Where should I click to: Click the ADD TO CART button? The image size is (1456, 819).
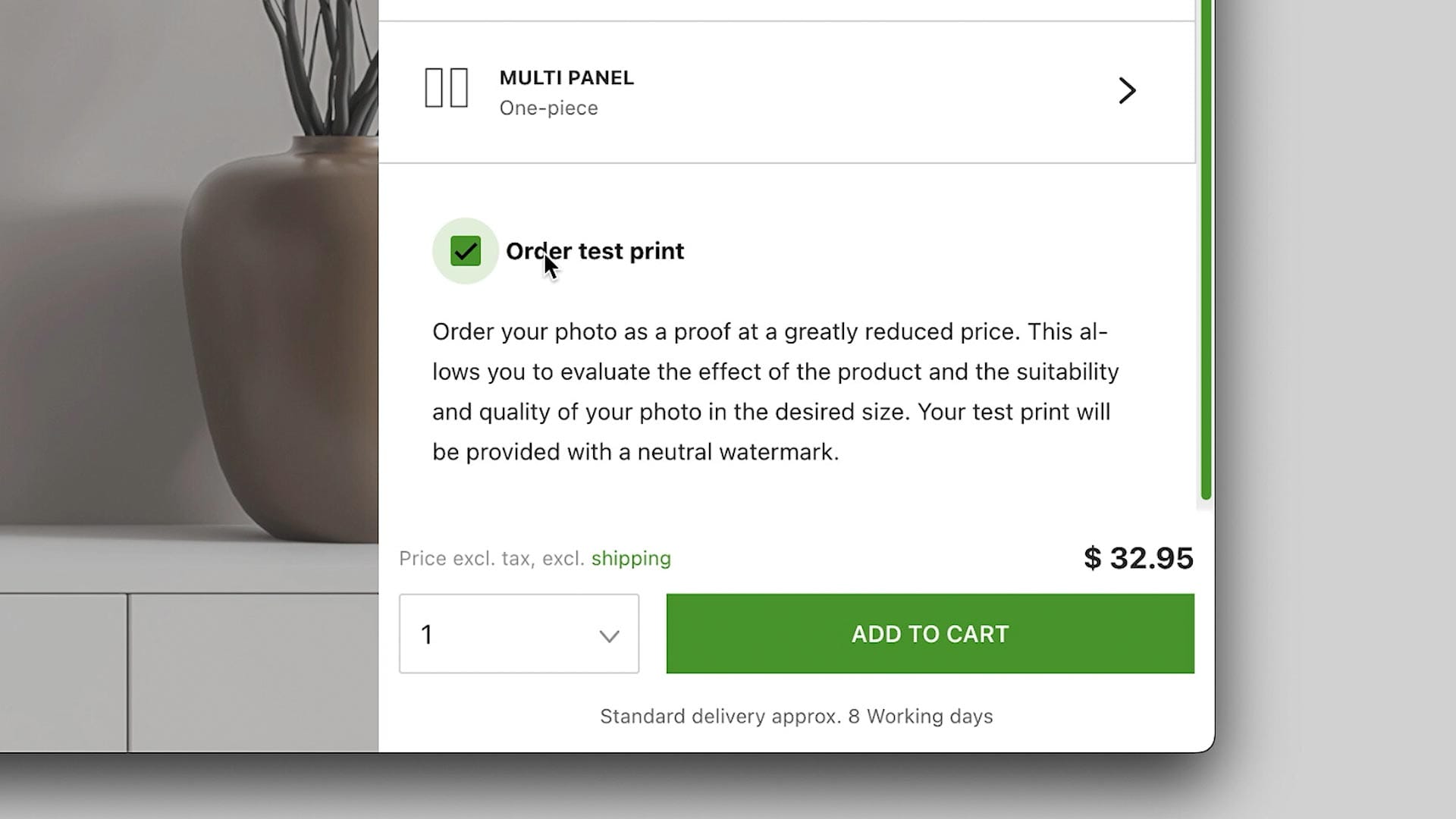[930, 634]
